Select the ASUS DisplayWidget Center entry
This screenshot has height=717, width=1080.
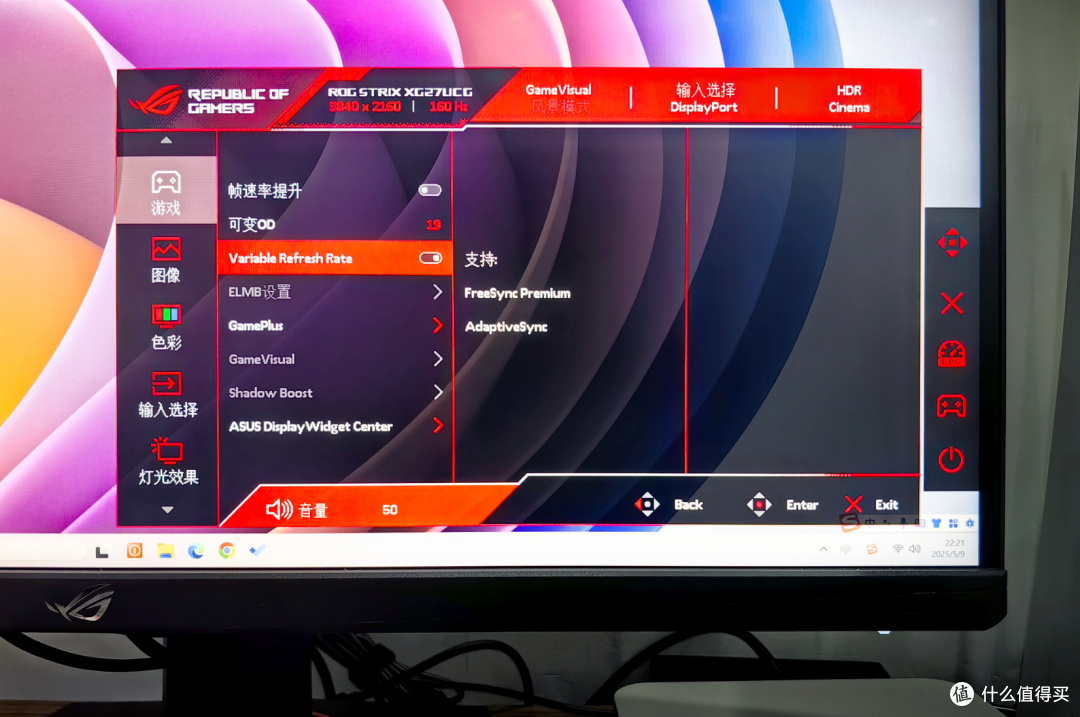pos(335,426)
